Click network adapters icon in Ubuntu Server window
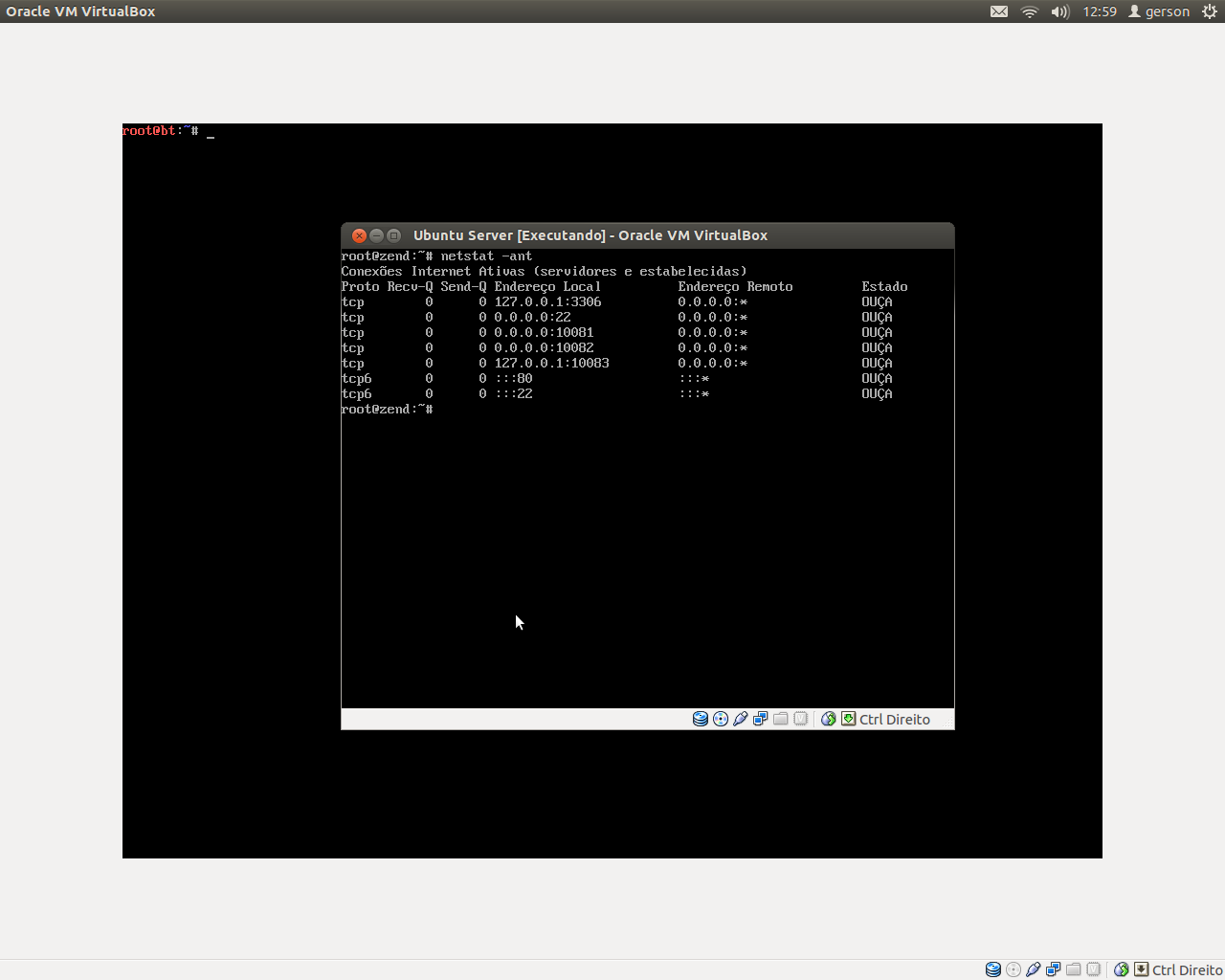Screen dimensions: 1225x980 [760, 719]
